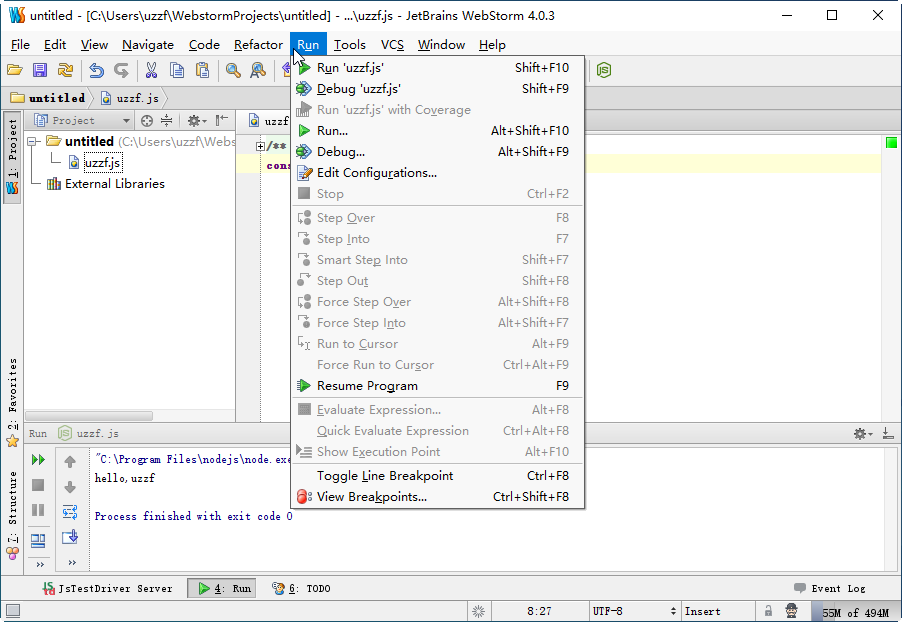Open Run panel gear settings menu
Screen dimensions: 902x622
[x=862, y=433]
